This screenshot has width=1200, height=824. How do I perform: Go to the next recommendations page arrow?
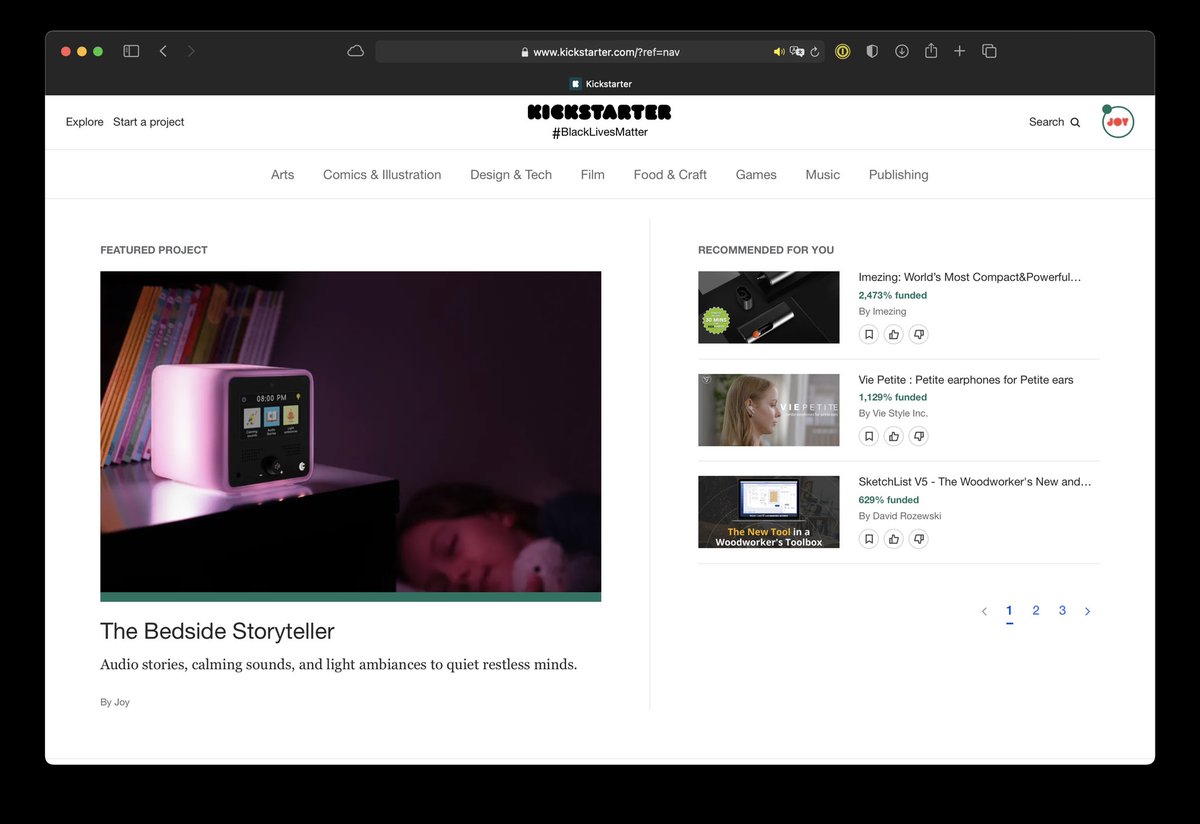pyautogui.click(x=1088, y=611)
